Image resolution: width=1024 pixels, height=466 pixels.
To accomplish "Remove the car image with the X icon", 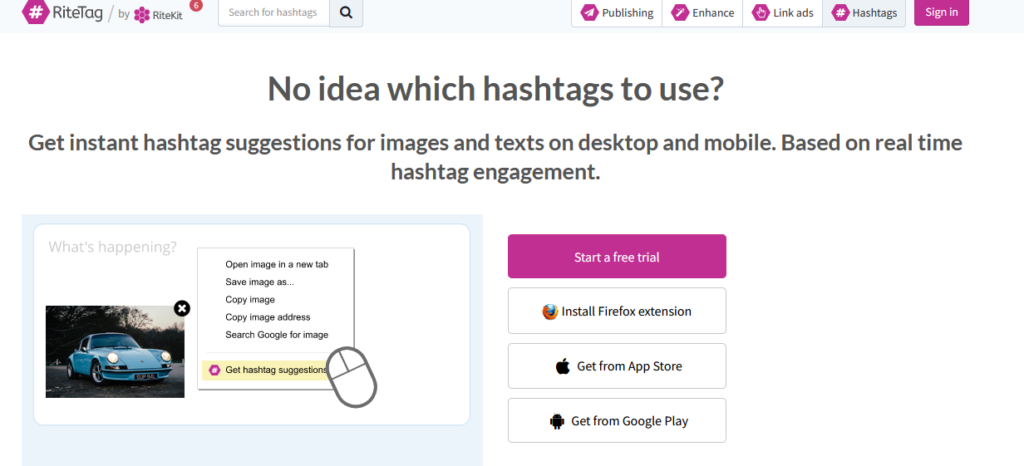I will [182, 308].
